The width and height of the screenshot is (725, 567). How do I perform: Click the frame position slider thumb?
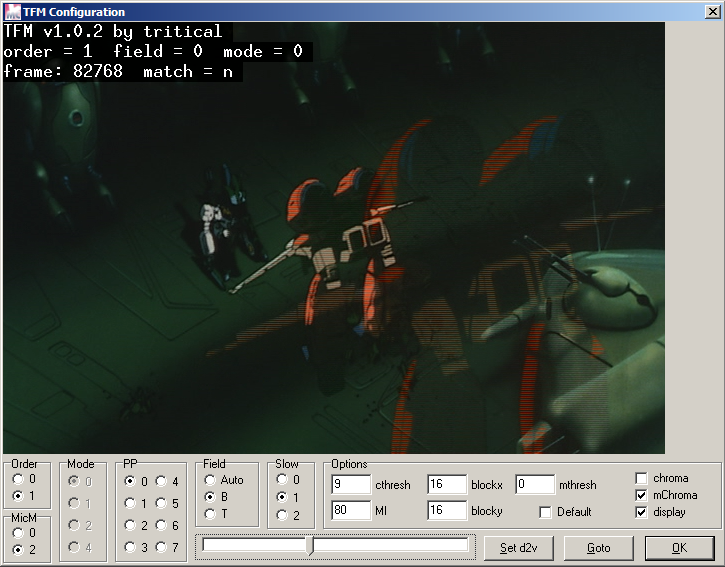click(x=310, y=546)
